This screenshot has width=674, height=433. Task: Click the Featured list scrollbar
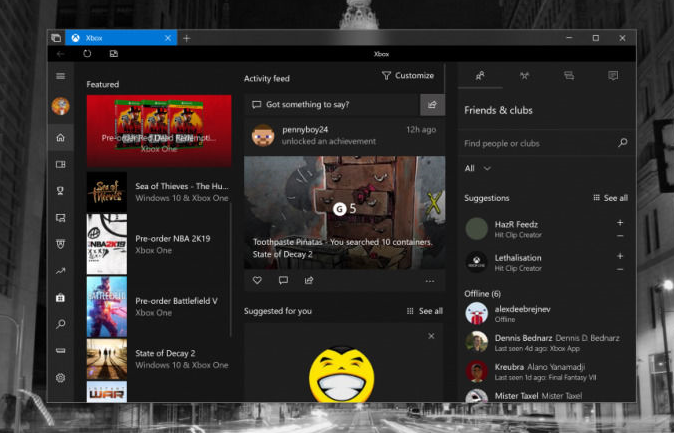pos(231,270)
